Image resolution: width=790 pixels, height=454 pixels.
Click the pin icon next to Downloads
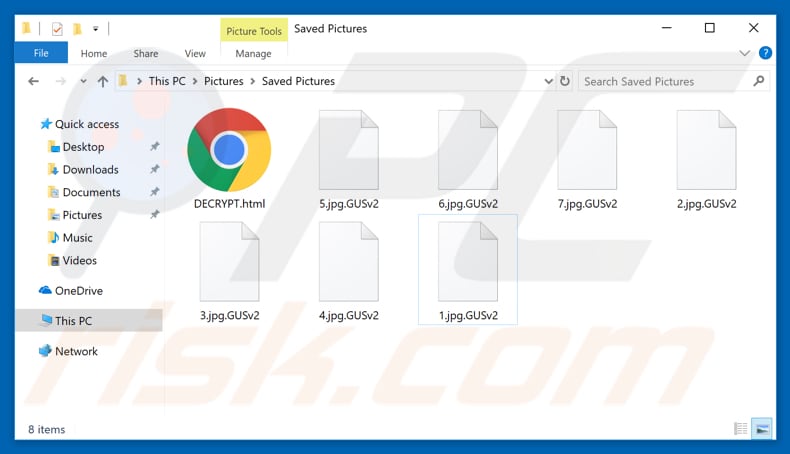[x=155, y=169]
